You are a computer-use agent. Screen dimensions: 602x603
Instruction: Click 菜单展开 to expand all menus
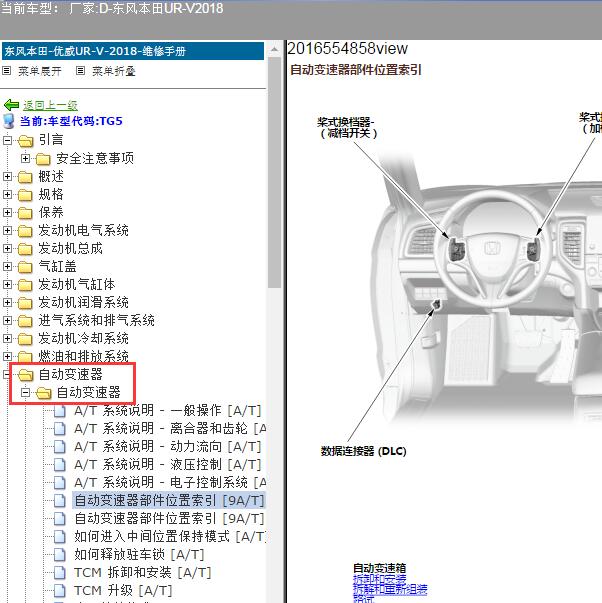pyautogui.click(x=40, y=71)
